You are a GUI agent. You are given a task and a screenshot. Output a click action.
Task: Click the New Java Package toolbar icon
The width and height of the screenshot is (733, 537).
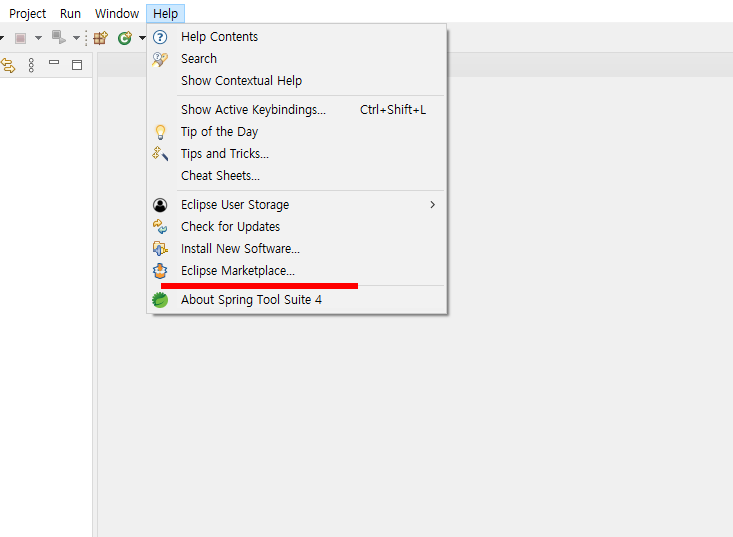tap(101, 38)
